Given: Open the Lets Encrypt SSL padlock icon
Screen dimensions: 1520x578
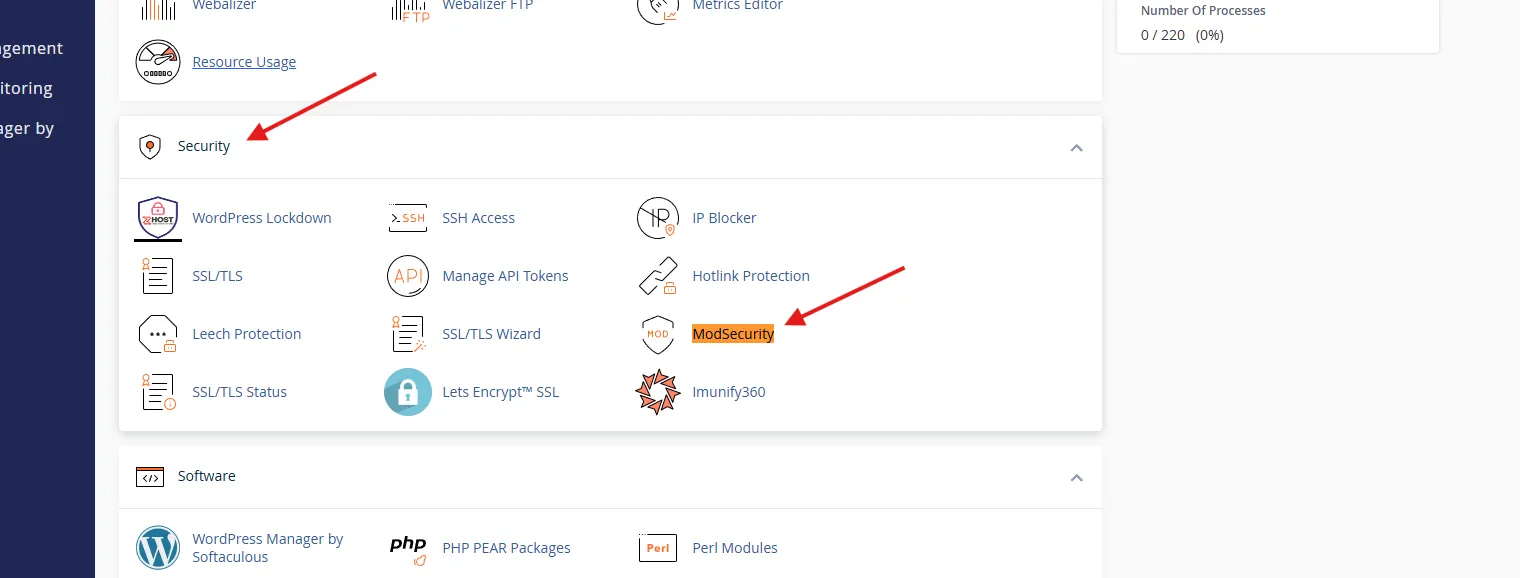Looking at the screenshot, I should pos(408,392).
